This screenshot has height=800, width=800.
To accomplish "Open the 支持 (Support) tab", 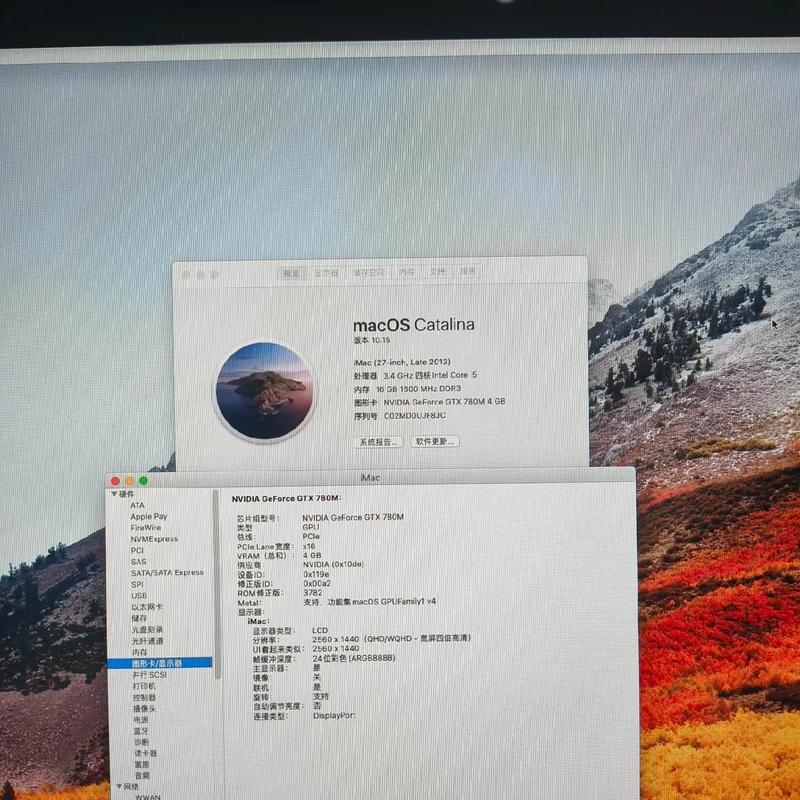I will click(x=438, y=272).
